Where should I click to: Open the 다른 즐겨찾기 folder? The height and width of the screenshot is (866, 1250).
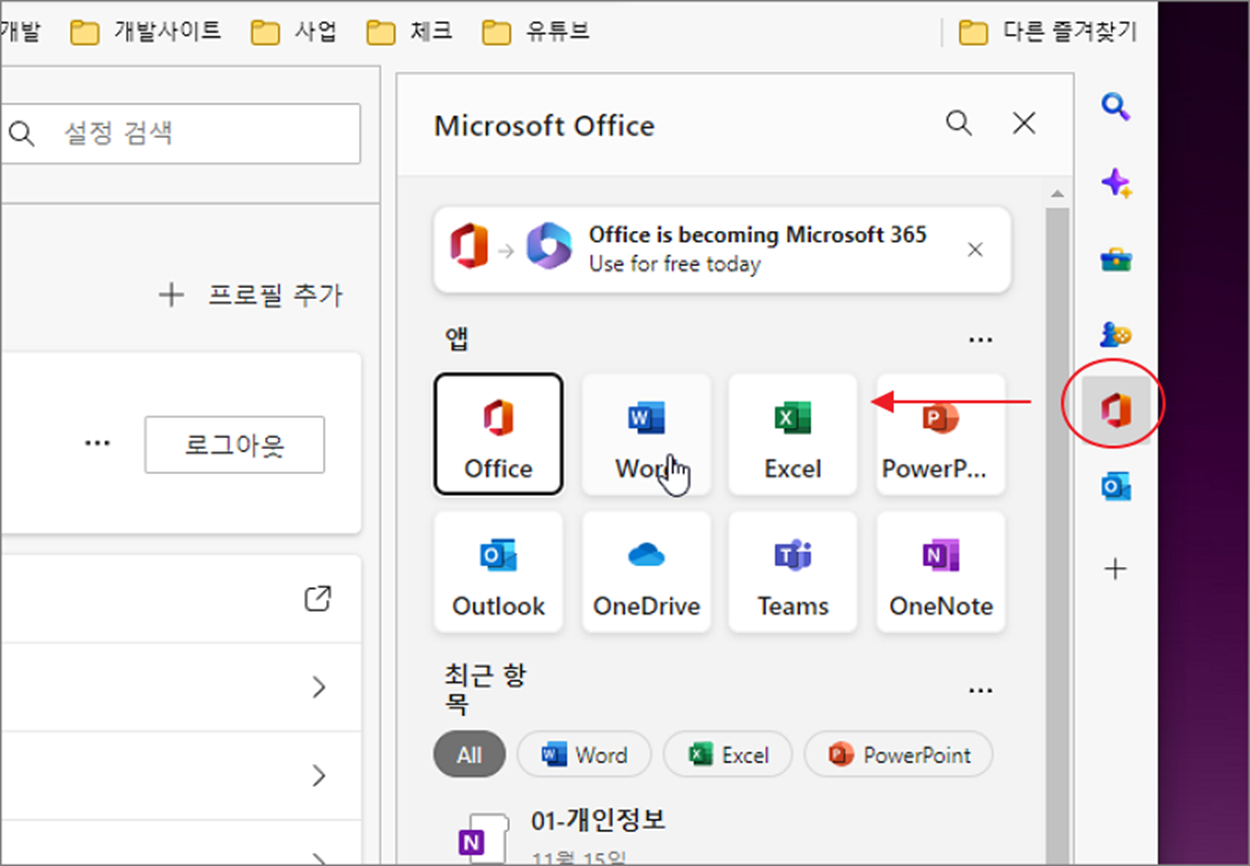pyautogui.click(x=1048, y=32)
